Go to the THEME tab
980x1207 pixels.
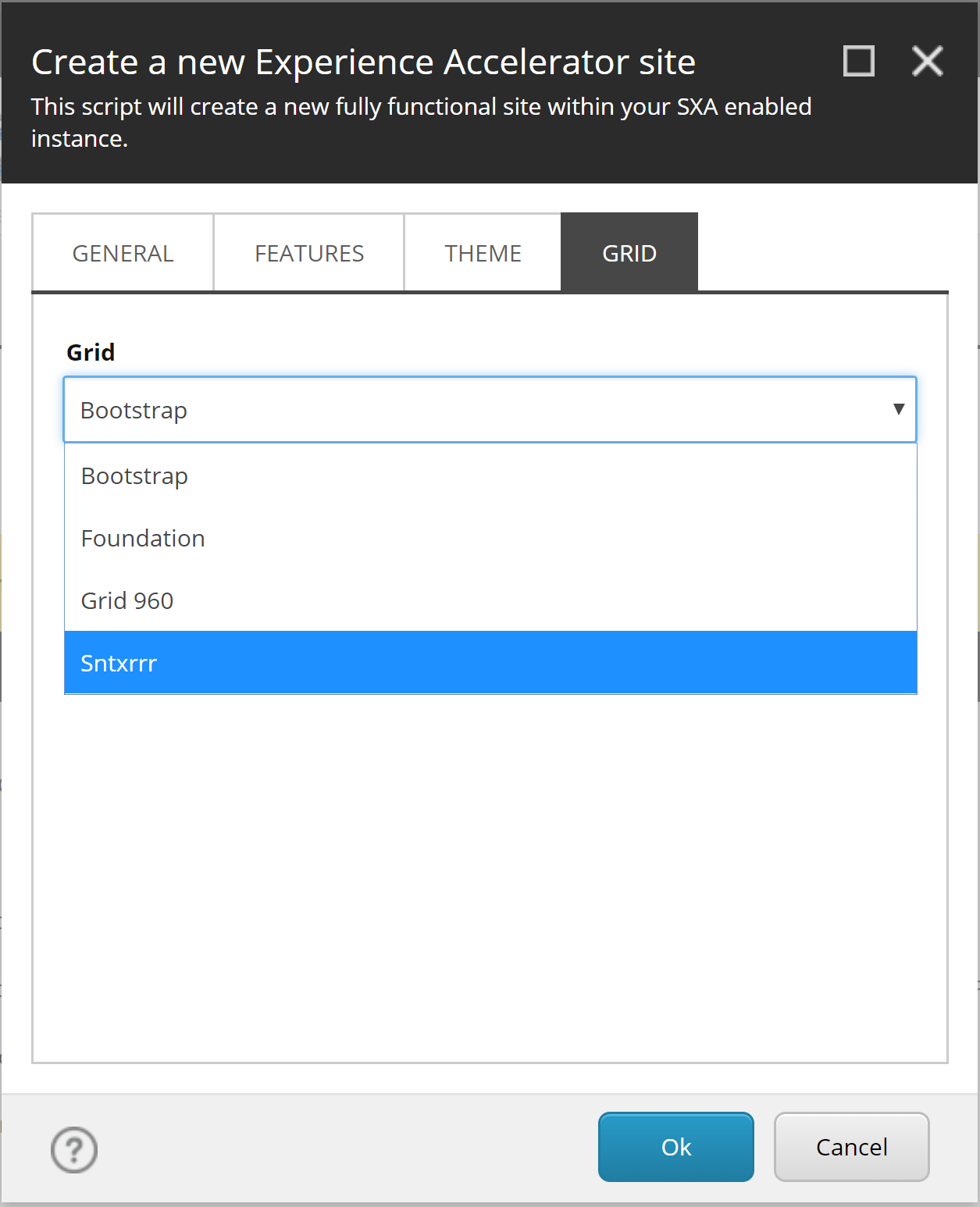[483, 253]
